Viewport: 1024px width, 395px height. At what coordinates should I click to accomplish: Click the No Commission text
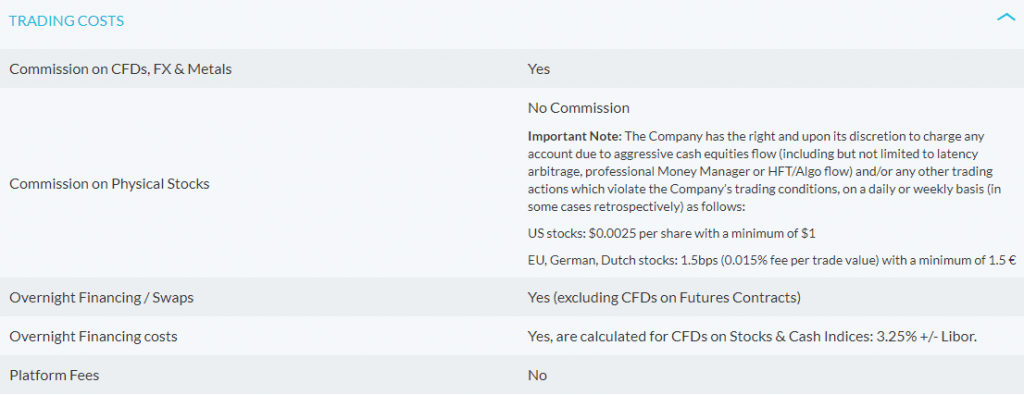(579, 108)
